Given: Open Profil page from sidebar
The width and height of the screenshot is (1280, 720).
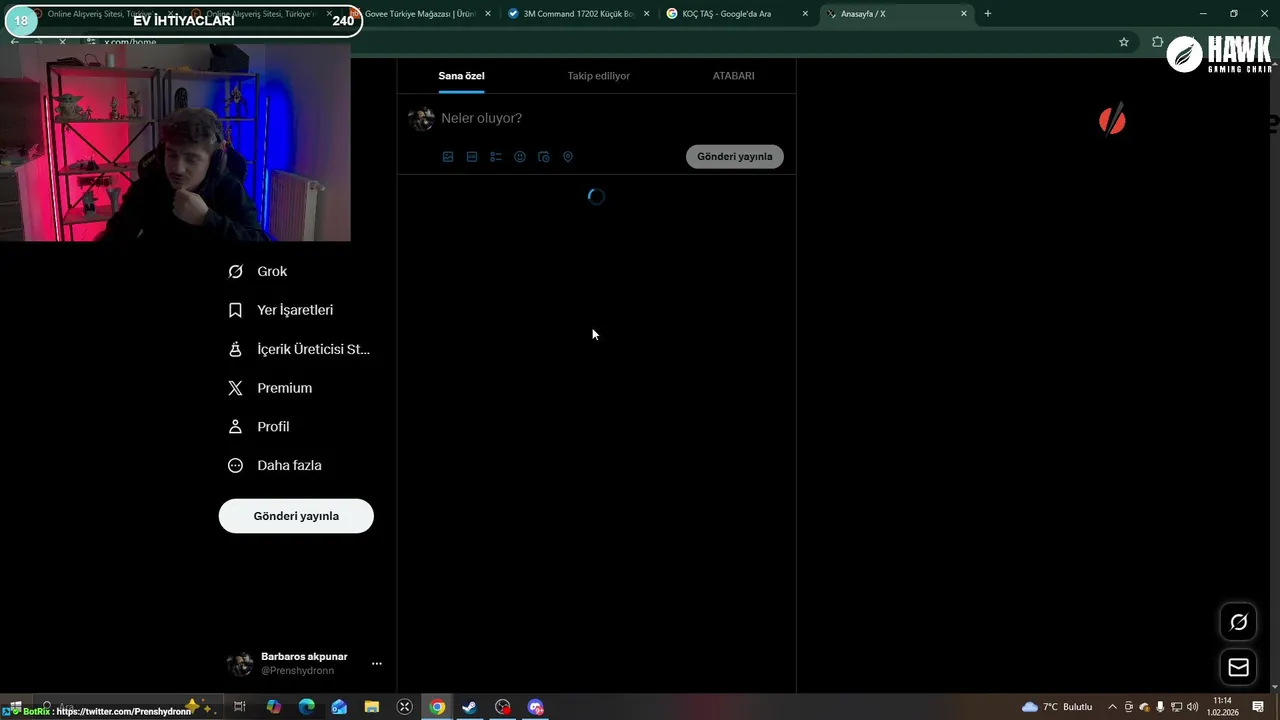Looking at the screenshot, I should point(259,426).
